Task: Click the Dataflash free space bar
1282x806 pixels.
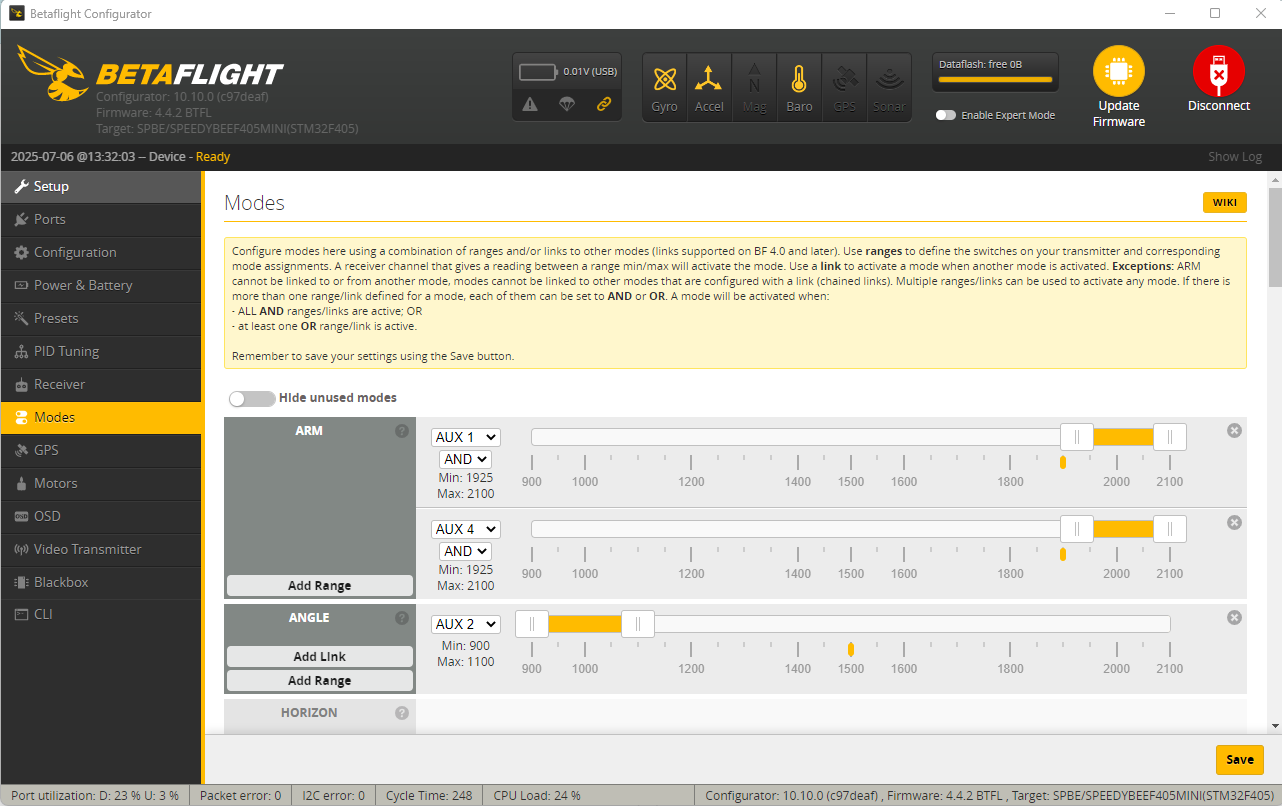Action: tap(995, 79)
